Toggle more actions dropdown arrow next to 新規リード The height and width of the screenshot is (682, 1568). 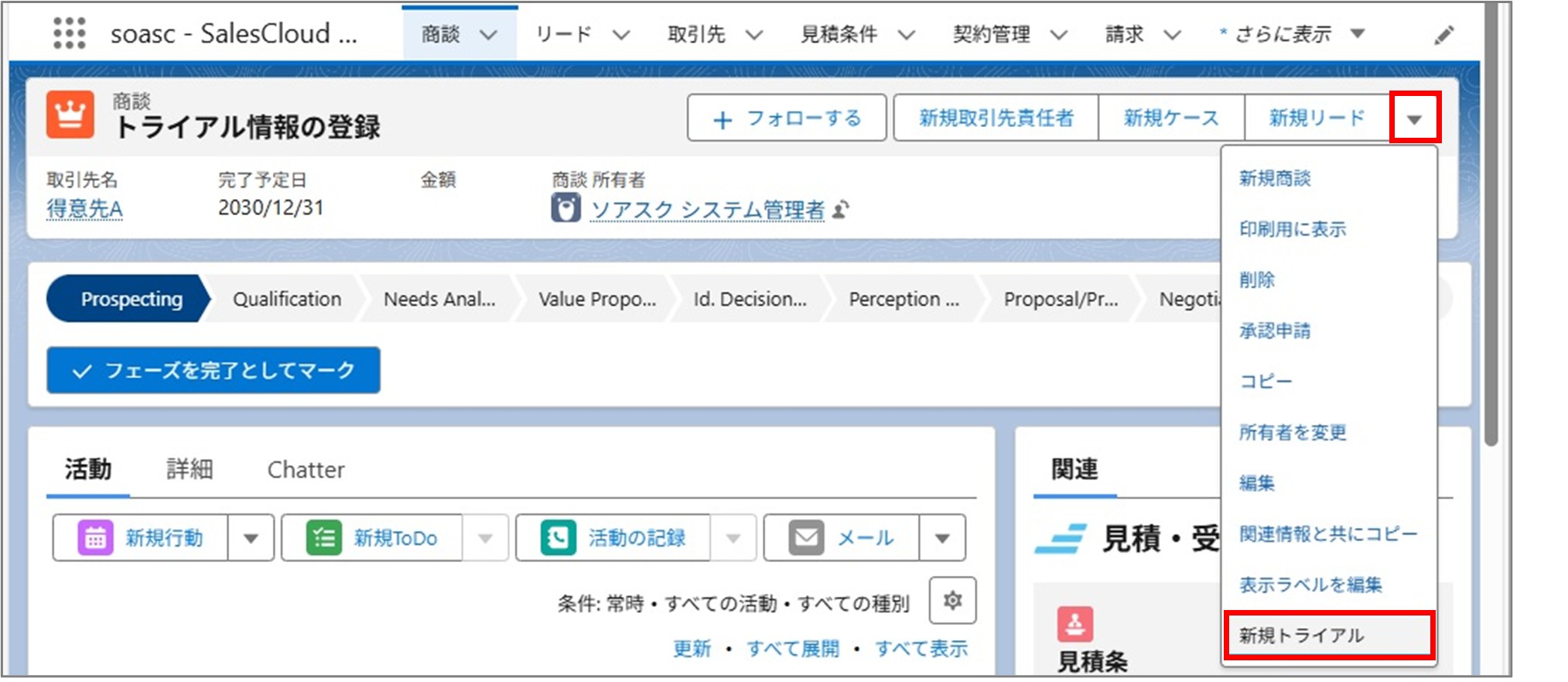pos(1414,118)
